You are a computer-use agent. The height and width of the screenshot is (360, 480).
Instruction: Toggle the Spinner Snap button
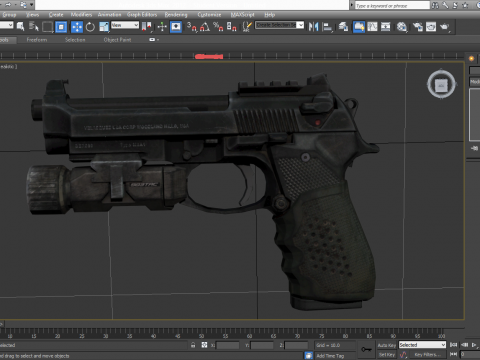coord(232,27)
